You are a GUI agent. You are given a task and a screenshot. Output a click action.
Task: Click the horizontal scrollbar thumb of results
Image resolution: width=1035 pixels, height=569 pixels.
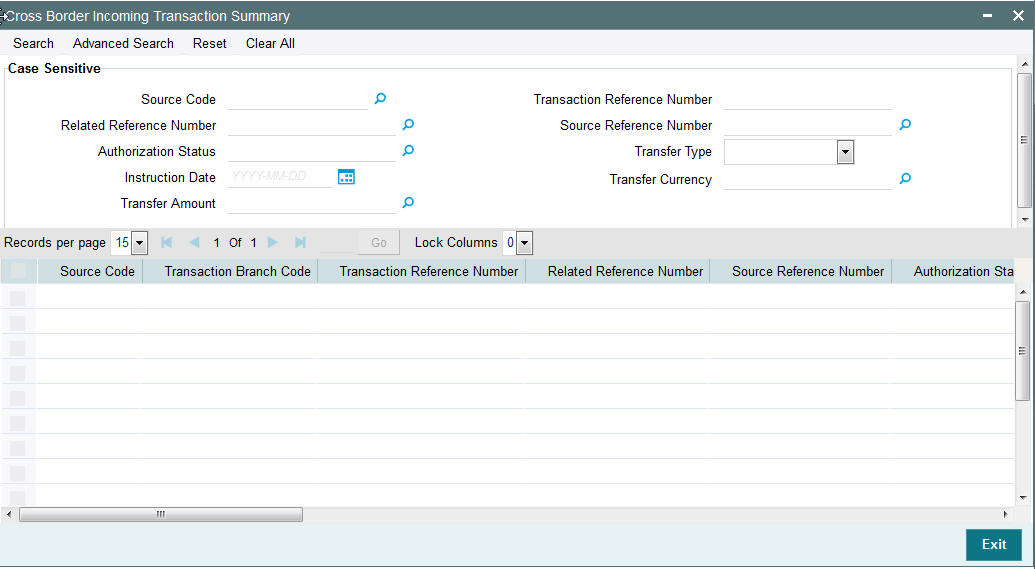click(161, 514)
